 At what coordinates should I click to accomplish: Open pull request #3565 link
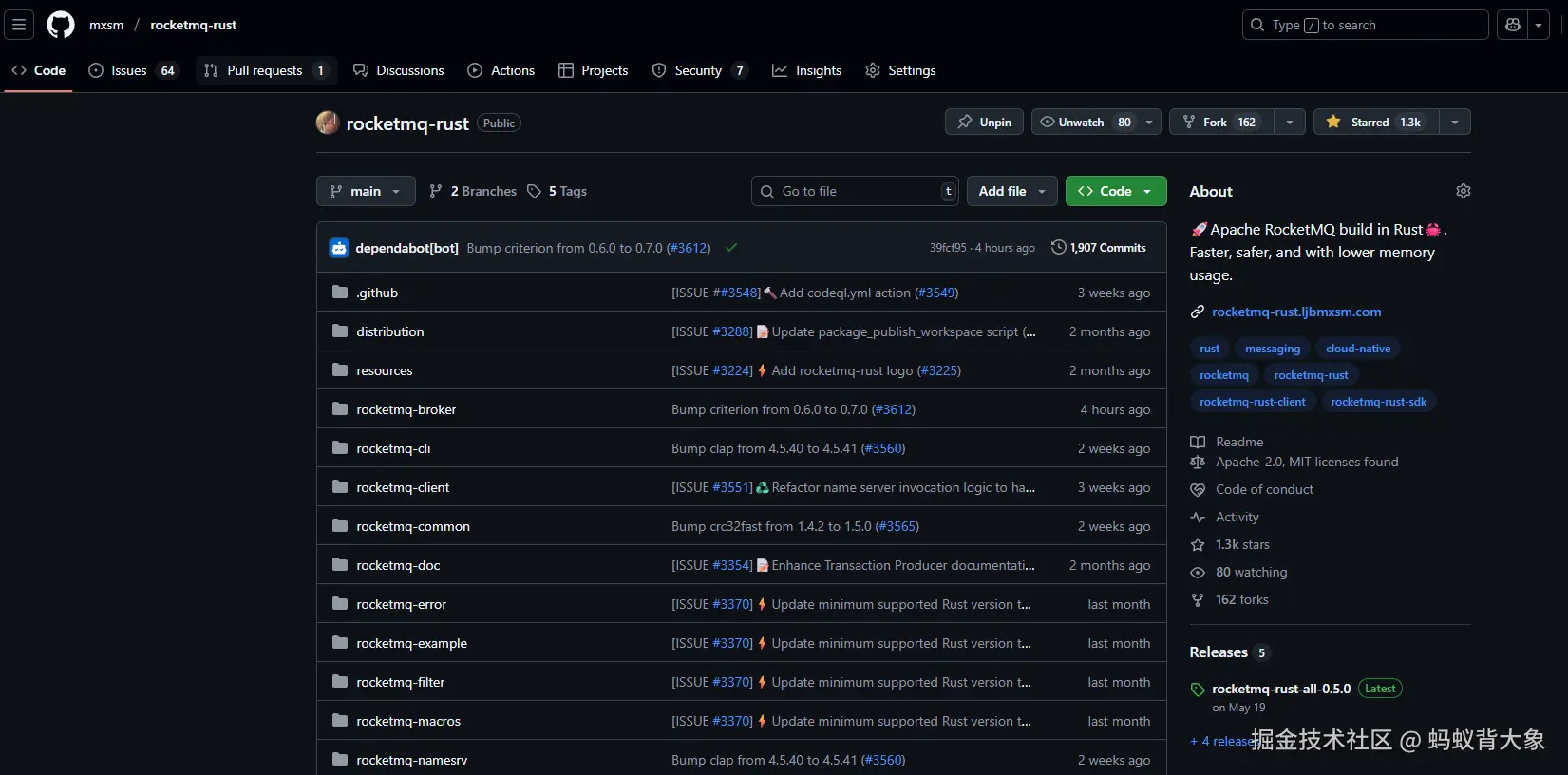(x=897, y=526)
